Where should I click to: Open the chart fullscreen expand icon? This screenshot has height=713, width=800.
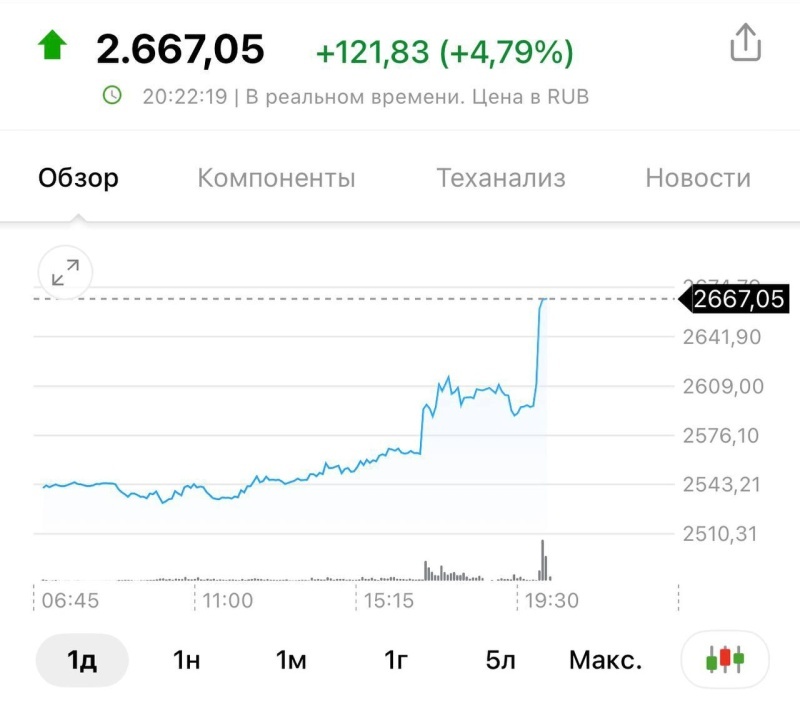coord(64,271)
